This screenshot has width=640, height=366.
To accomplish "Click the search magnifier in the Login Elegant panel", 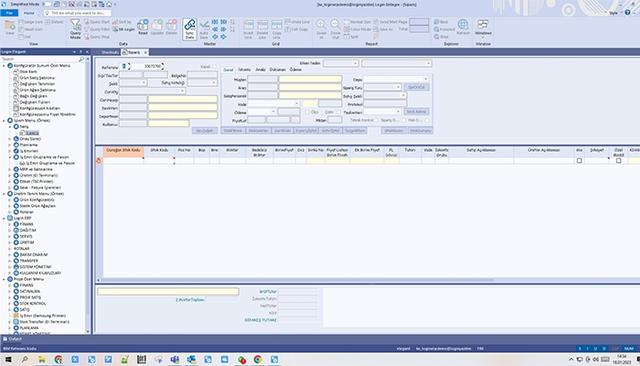I will (x=81, y=59).
